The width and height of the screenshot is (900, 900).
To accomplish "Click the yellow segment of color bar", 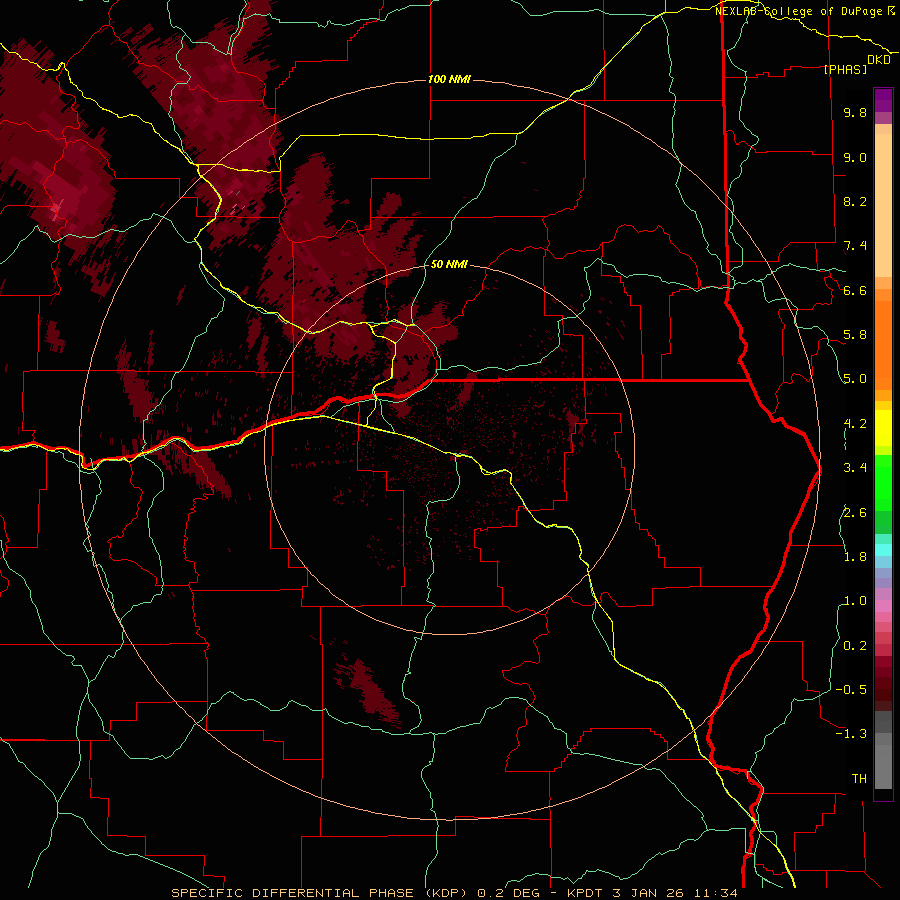I will pyautogui.click(x=883, y=428).
